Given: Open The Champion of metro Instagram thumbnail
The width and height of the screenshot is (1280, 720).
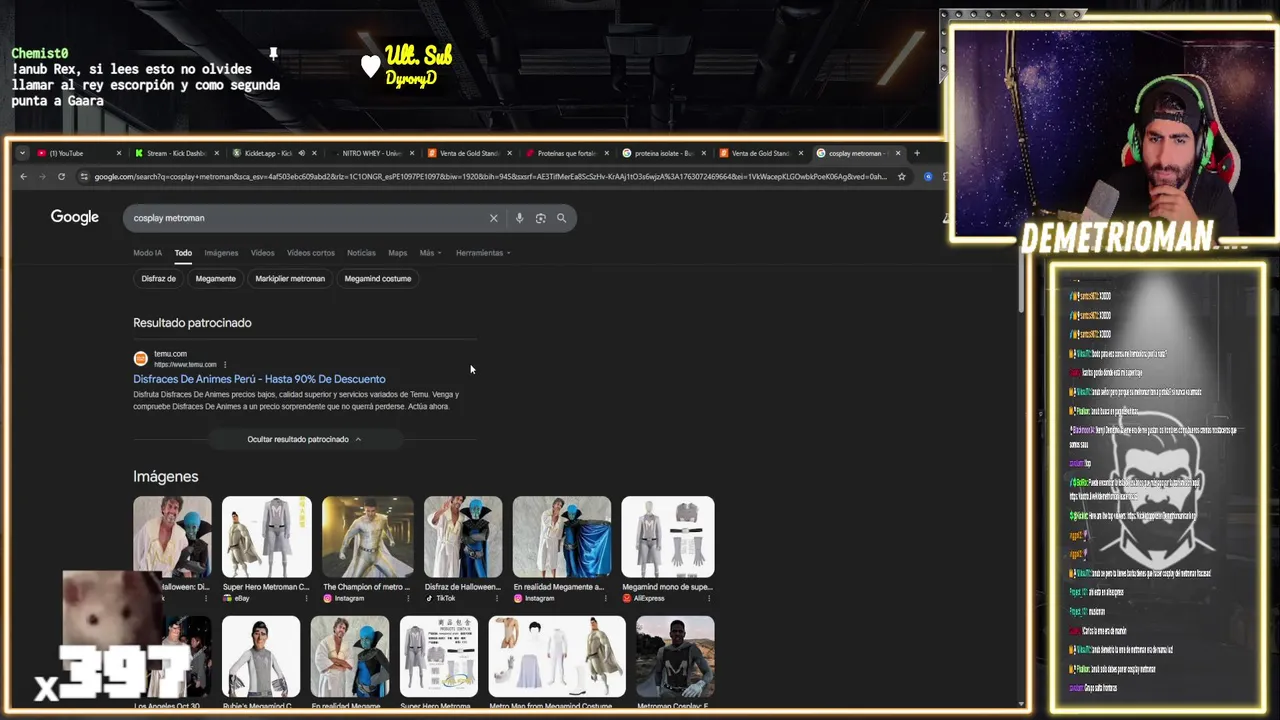Looking at the screenshot, I should coord(368,537).
